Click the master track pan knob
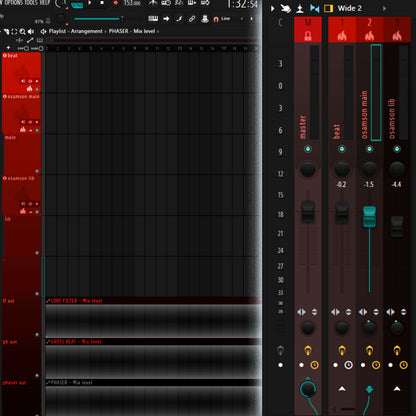 (308, 169)
